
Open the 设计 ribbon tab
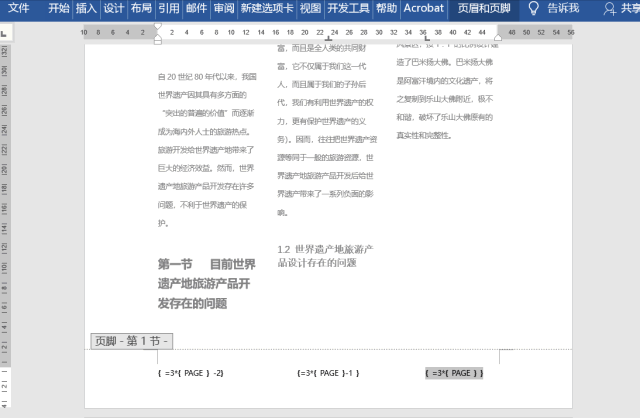(x=113, y=8)
